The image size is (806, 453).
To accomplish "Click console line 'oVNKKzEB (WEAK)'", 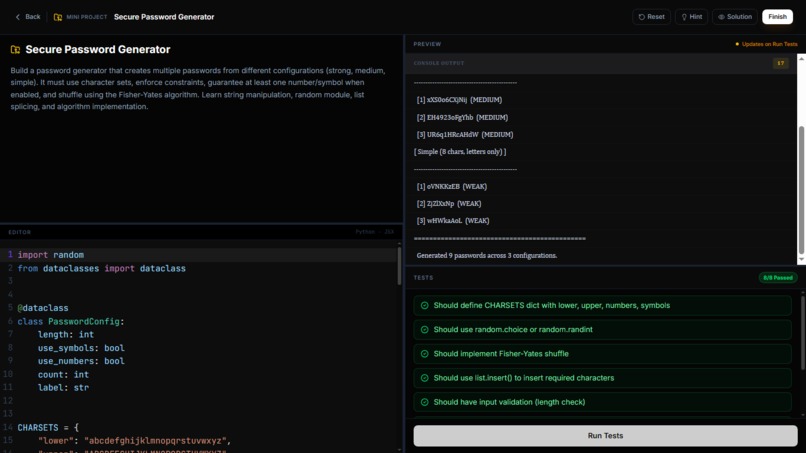I will (452, 186).
